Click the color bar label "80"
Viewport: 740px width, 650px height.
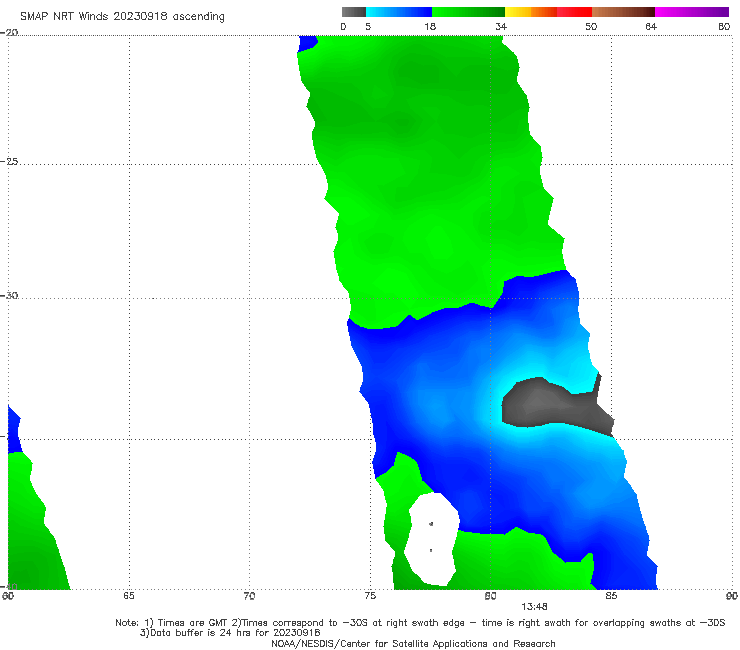pyautogui.click(x=724, y=27)
